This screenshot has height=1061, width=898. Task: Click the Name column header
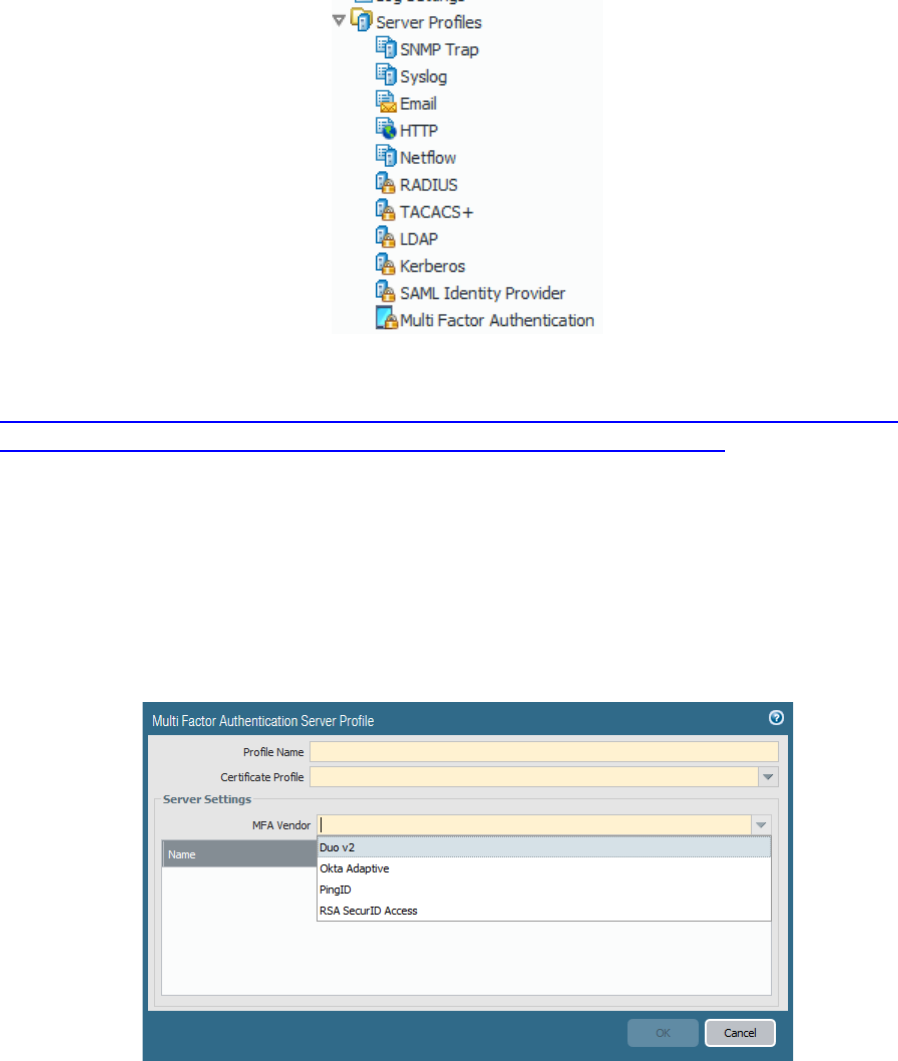(240, 854)
